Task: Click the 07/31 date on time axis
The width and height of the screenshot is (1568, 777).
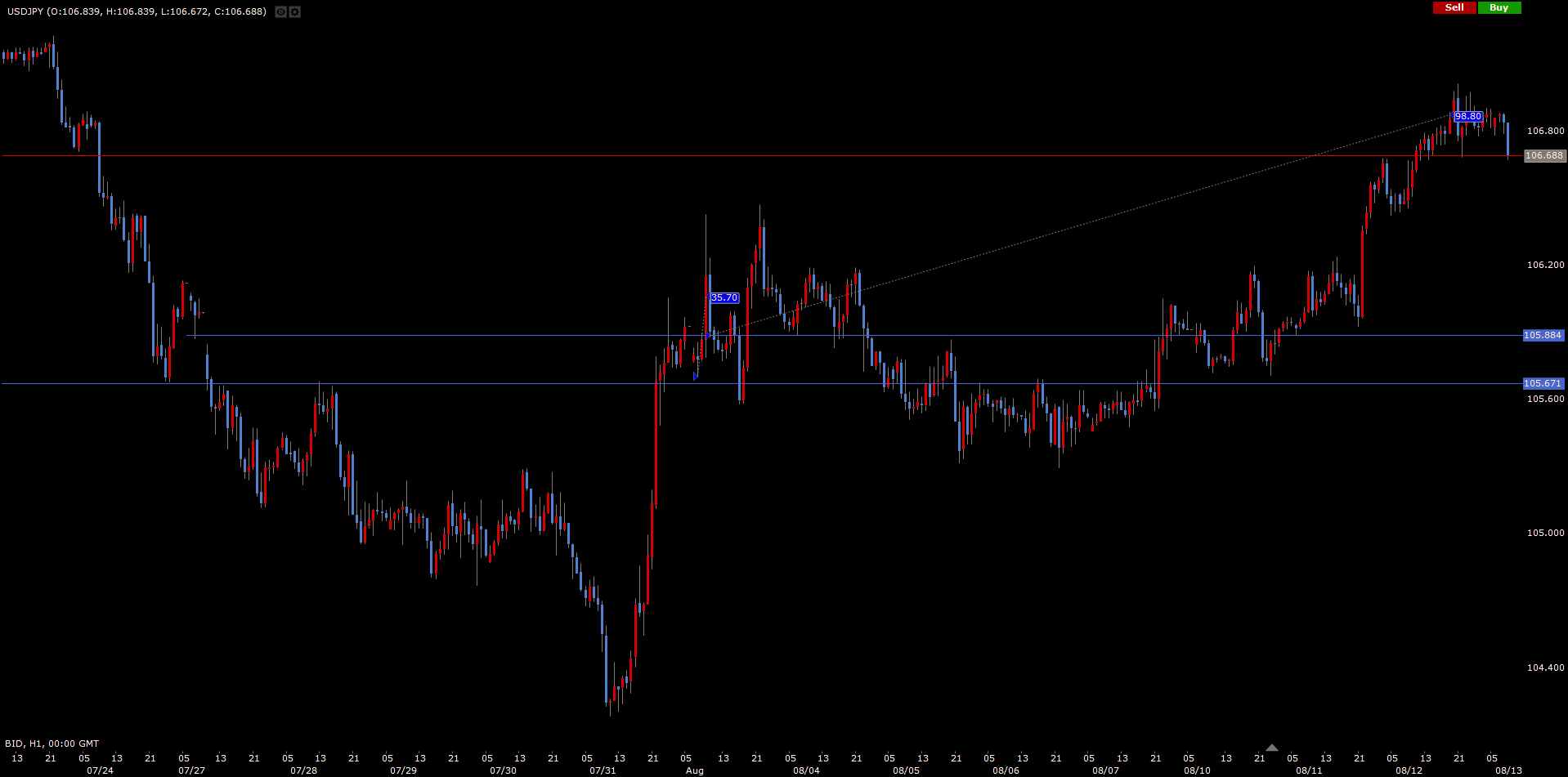Action: [603, 770]
